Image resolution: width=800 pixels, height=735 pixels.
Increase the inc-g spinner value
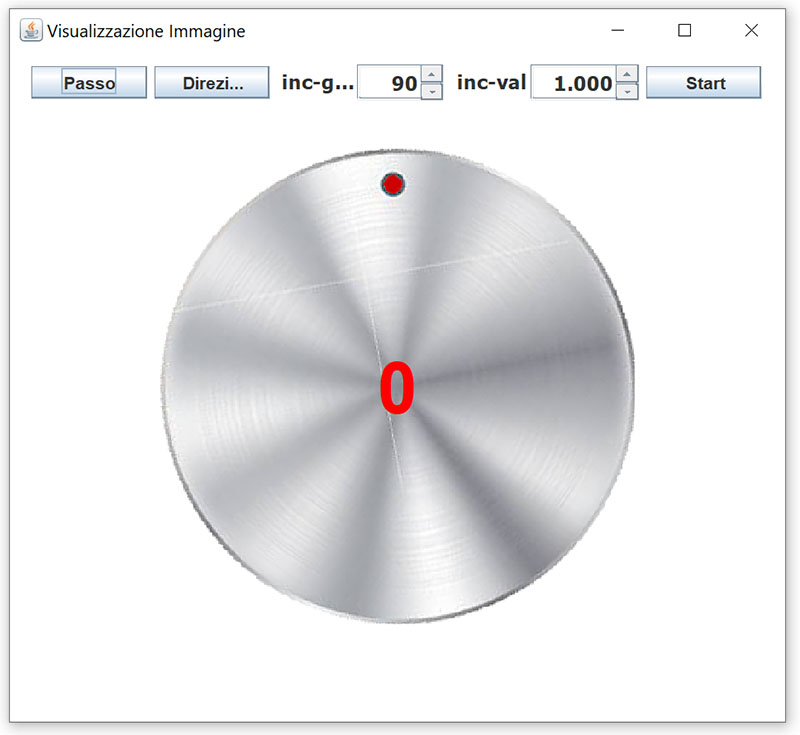click(x=432, y=74)
